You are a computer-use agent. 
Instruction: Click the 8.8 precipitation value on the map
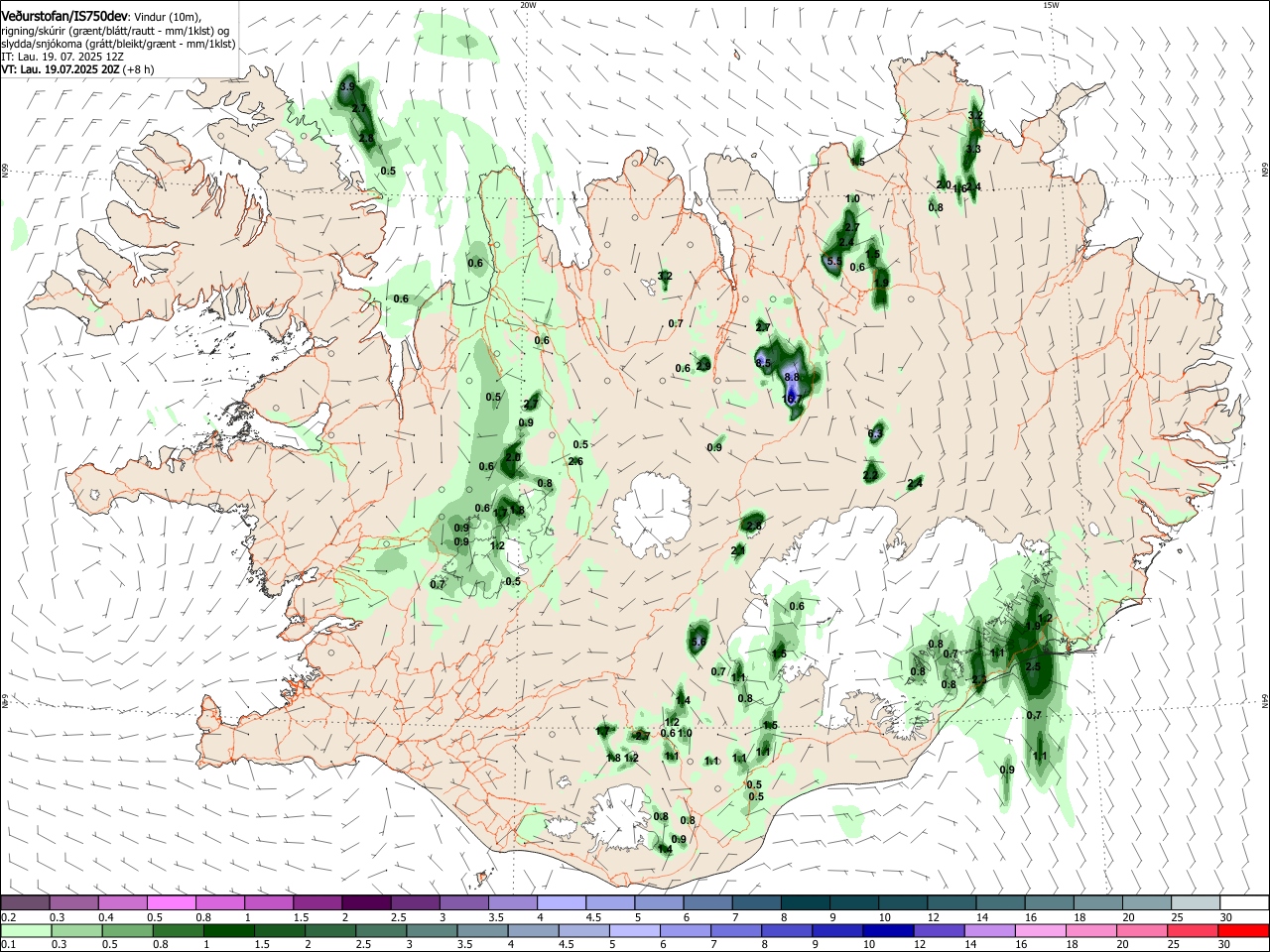point(792,377)
